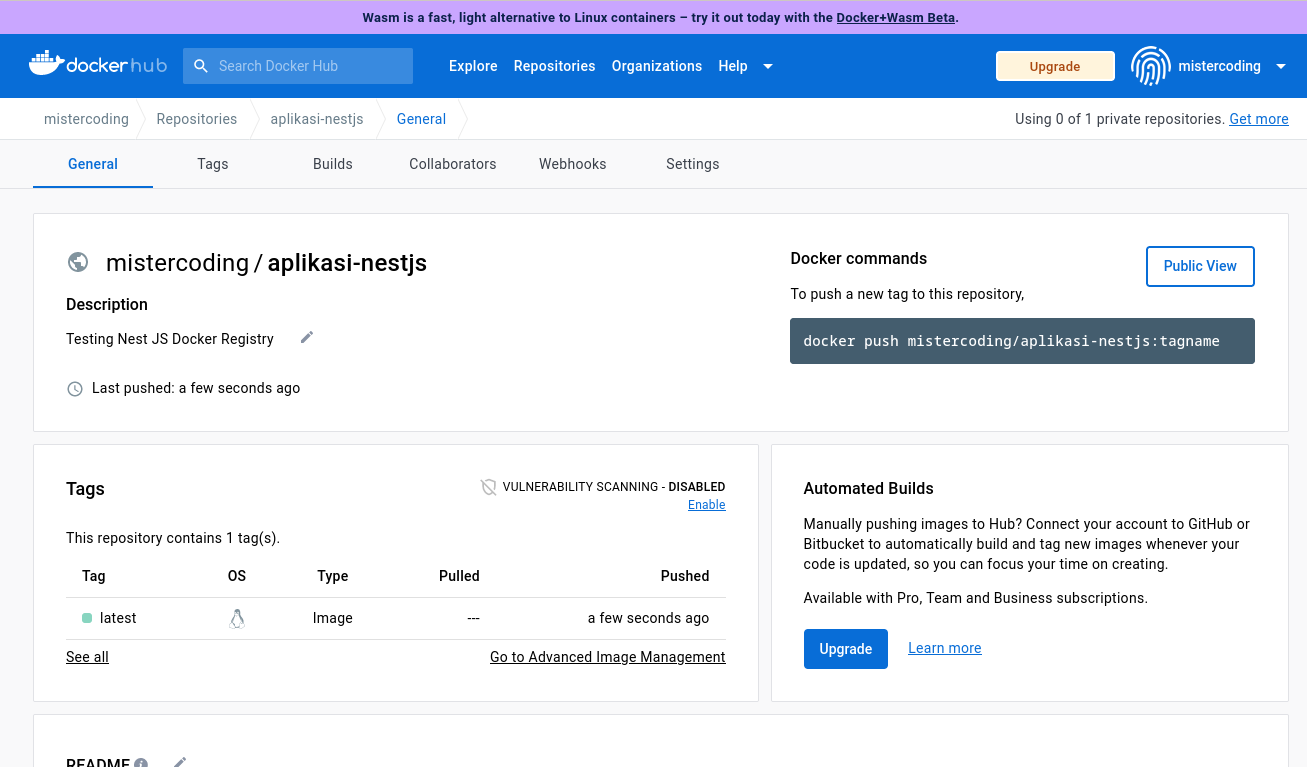Click the fingerprint avatar icon
This screenshot has width=1307, height=767.
[1150, 66]
